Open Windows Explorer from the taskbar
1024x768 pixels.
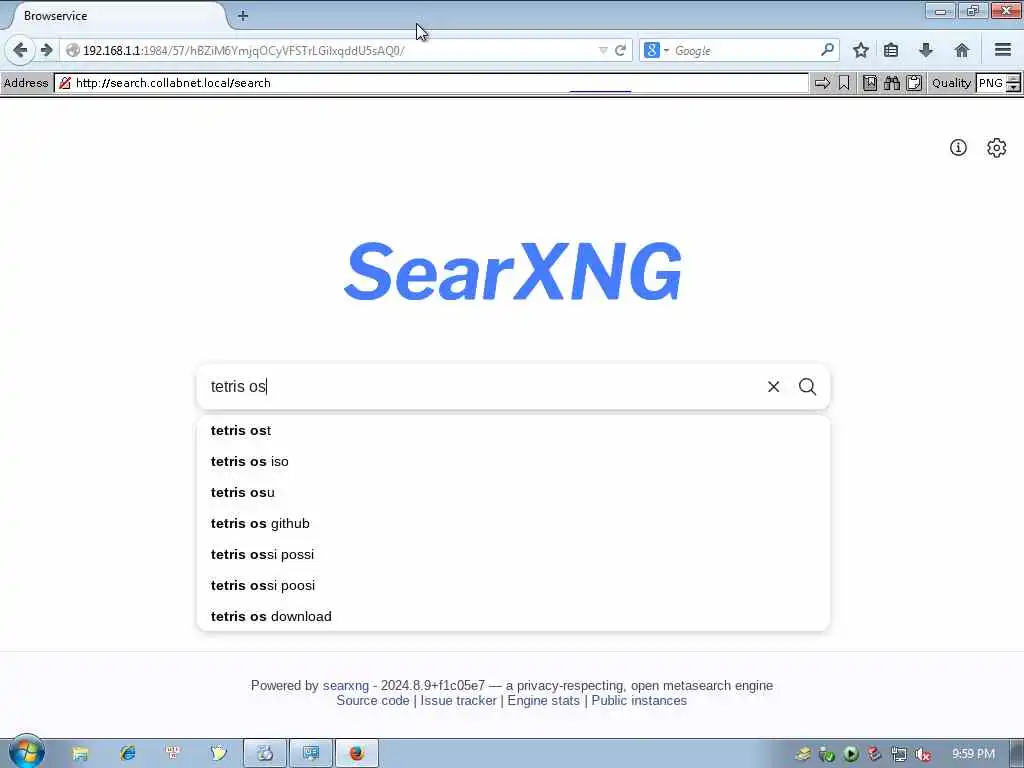(x=80, y=753)
